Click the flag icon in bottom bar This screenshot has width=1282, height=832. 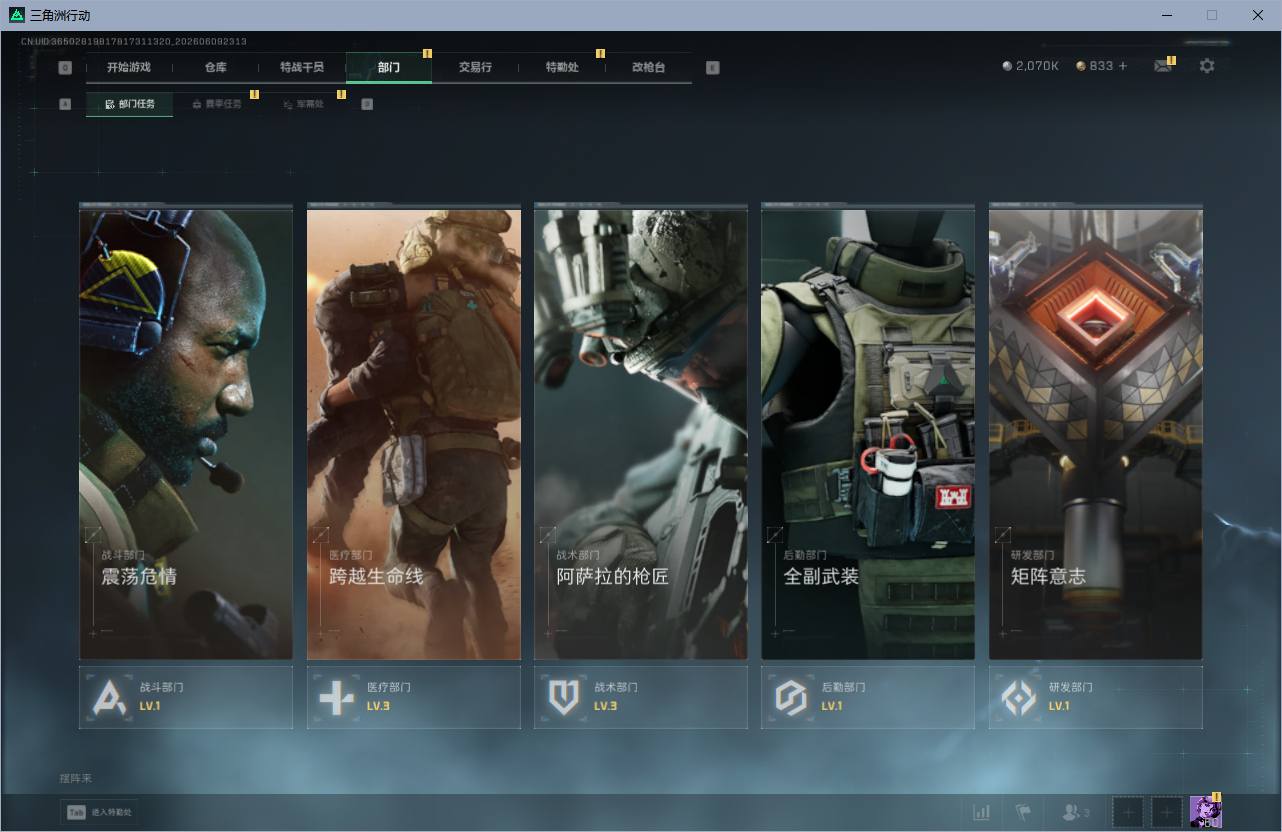(1023, 812)
